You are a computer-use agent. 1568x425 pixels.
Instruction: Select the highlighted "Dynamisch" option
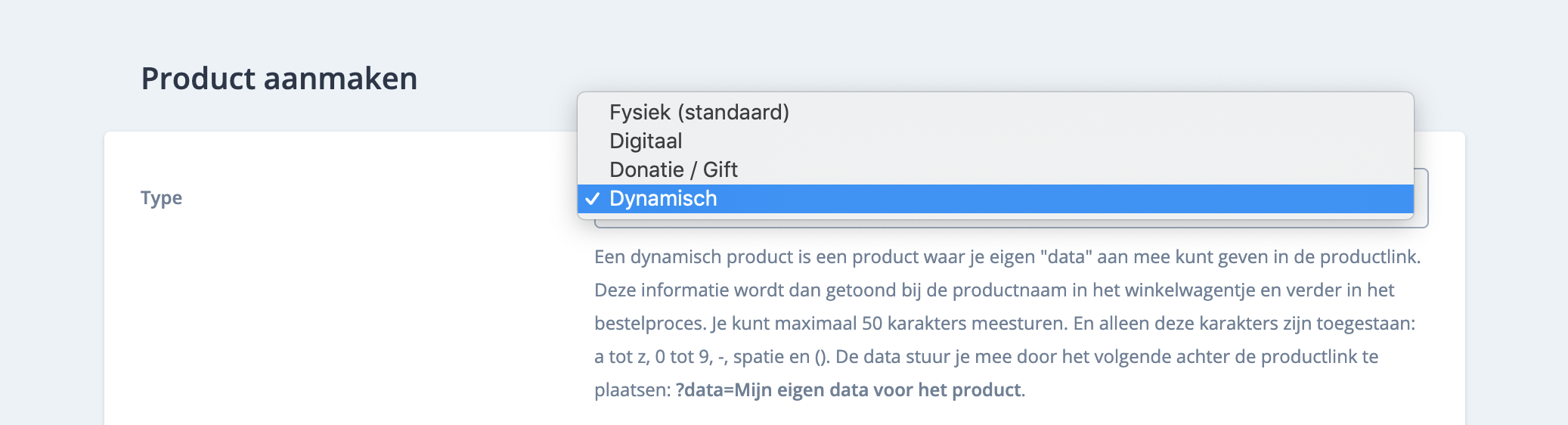(x=663, y=199)
